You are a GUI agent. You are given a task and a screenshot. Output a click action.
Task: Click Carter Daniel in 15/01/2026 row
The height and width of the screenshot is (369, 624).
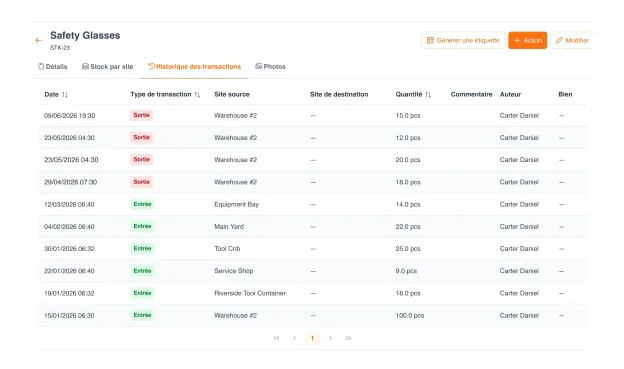point(519,315)
